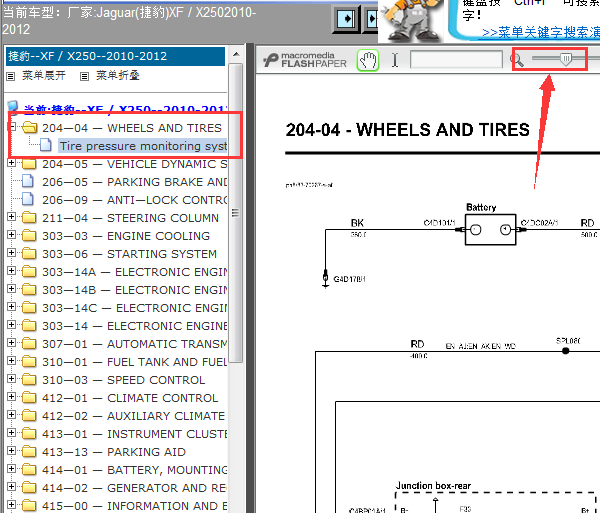Expand the 412-01 CLIMATE CONTROL node
600x513 pixels.
point(12,396)
